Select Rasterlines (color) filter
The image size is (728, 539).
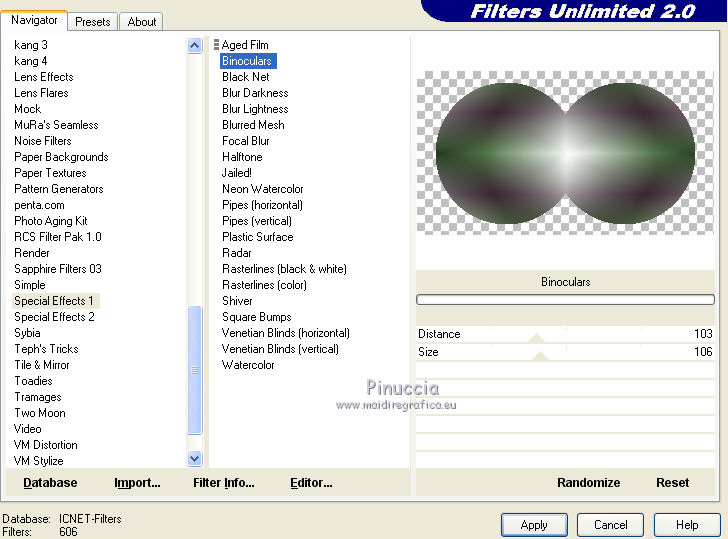coord(264,285)
